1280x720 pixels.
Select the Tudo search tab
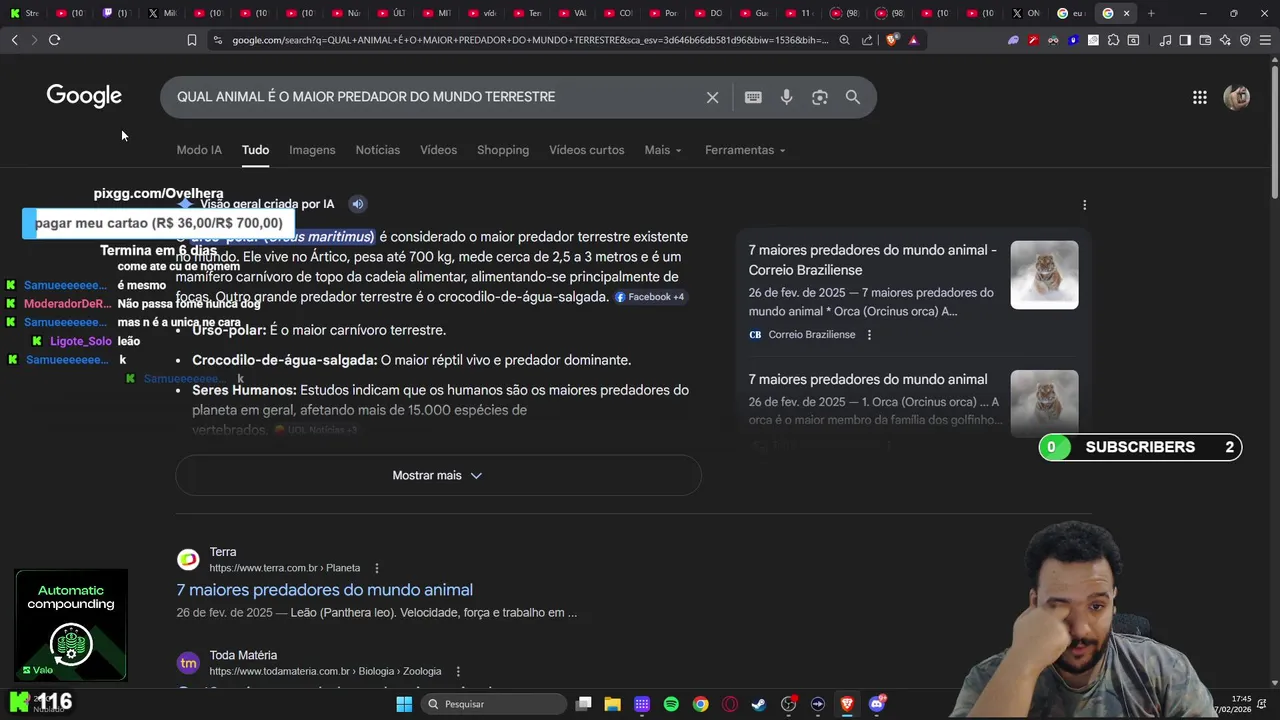[255, 150]
